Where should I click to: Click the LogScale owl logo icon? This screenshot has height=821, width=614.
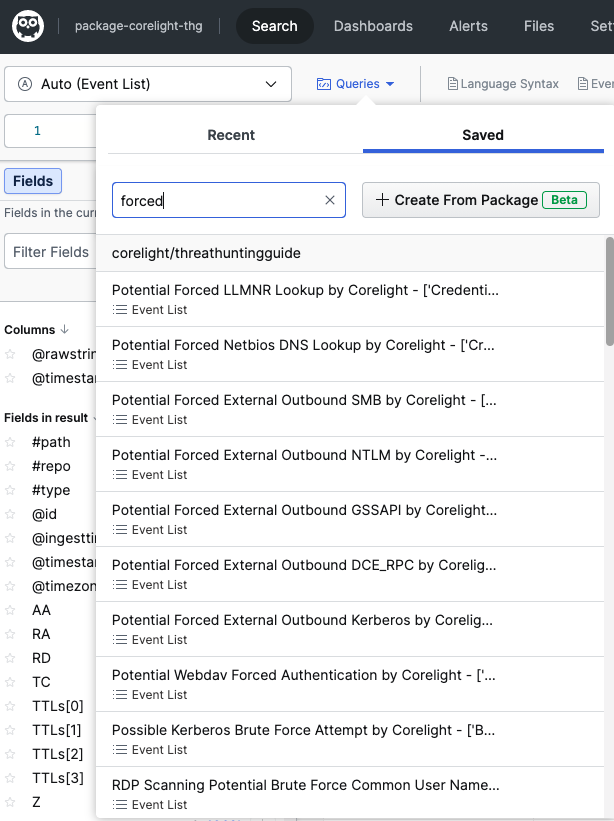coord(28,26)
